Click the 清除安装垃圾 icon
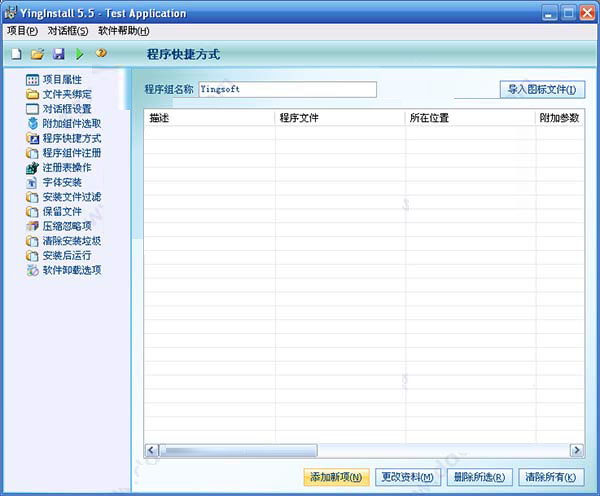Image resolution: width=600 pixels, height=496 pixels. click(33, 241)
